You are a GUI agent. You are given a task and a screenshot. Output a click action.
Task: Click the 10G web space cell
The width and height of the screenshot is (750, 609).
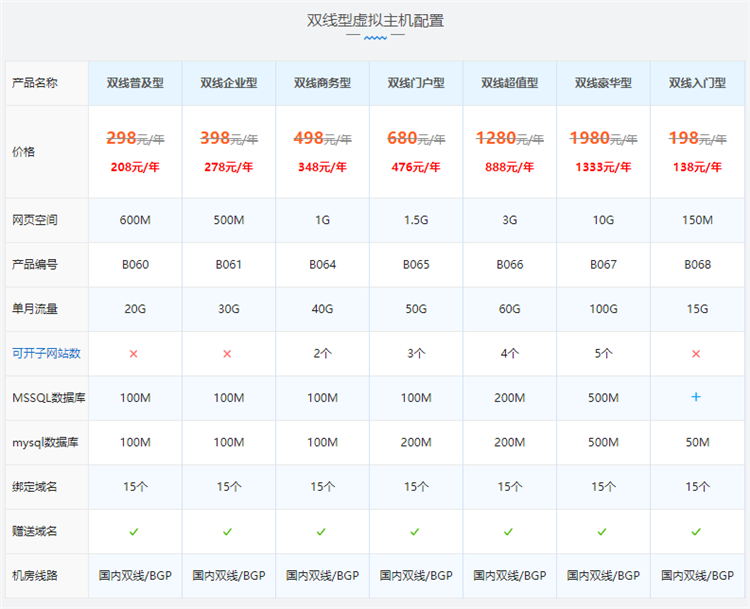point(603,220)
